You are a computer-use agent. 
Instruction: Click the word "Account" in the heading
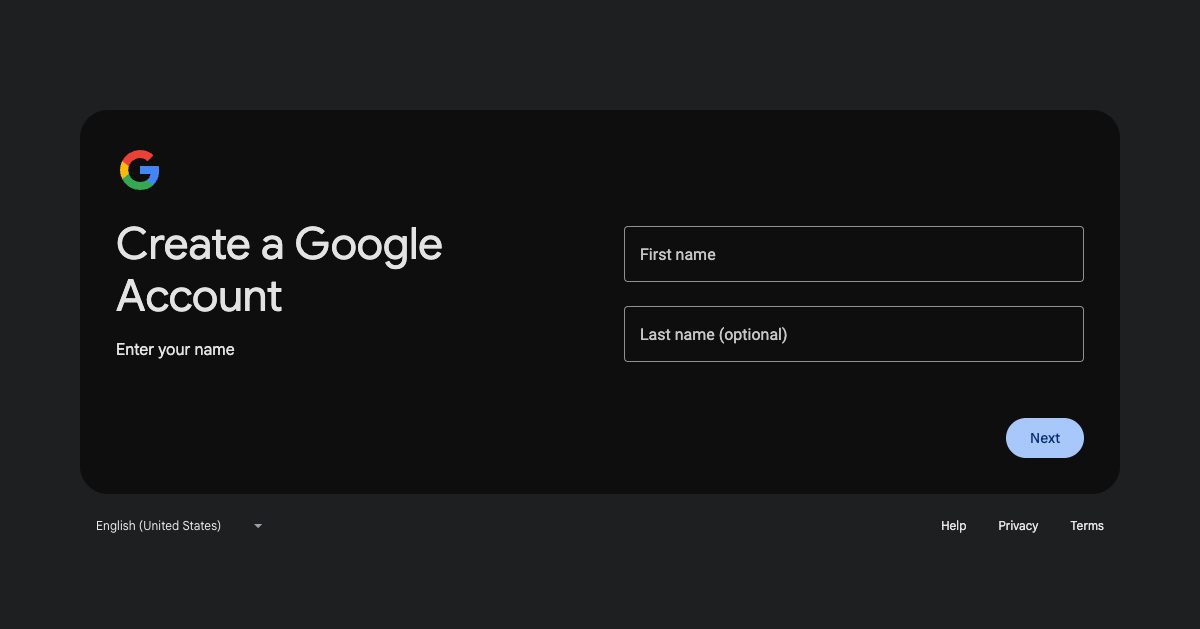(x=199, y=296)
